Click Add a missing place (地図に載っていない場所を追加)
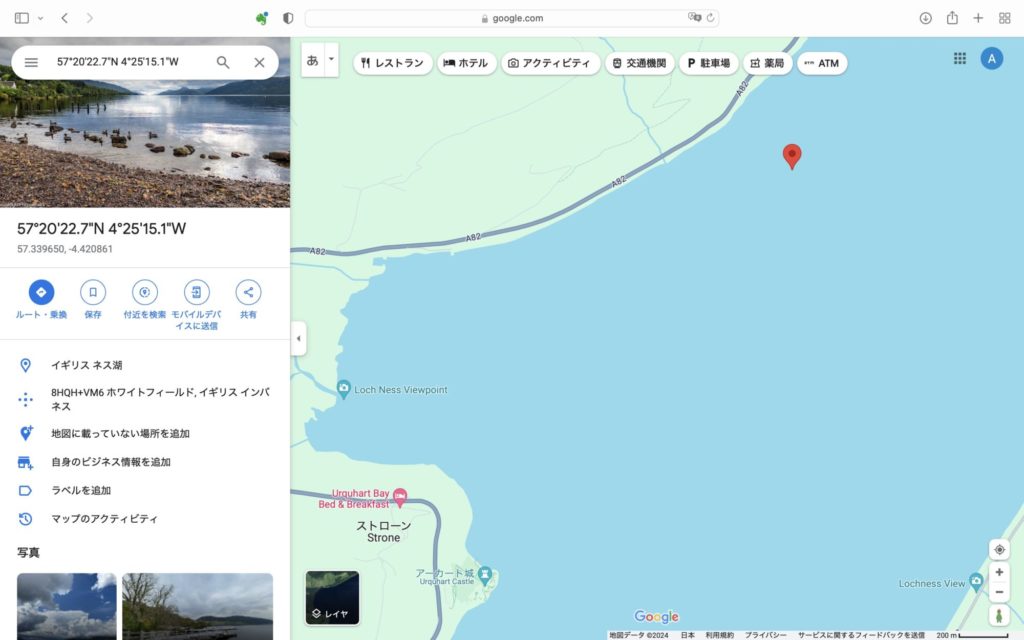This screenshot has width=1024, height=640. (120, 433)
